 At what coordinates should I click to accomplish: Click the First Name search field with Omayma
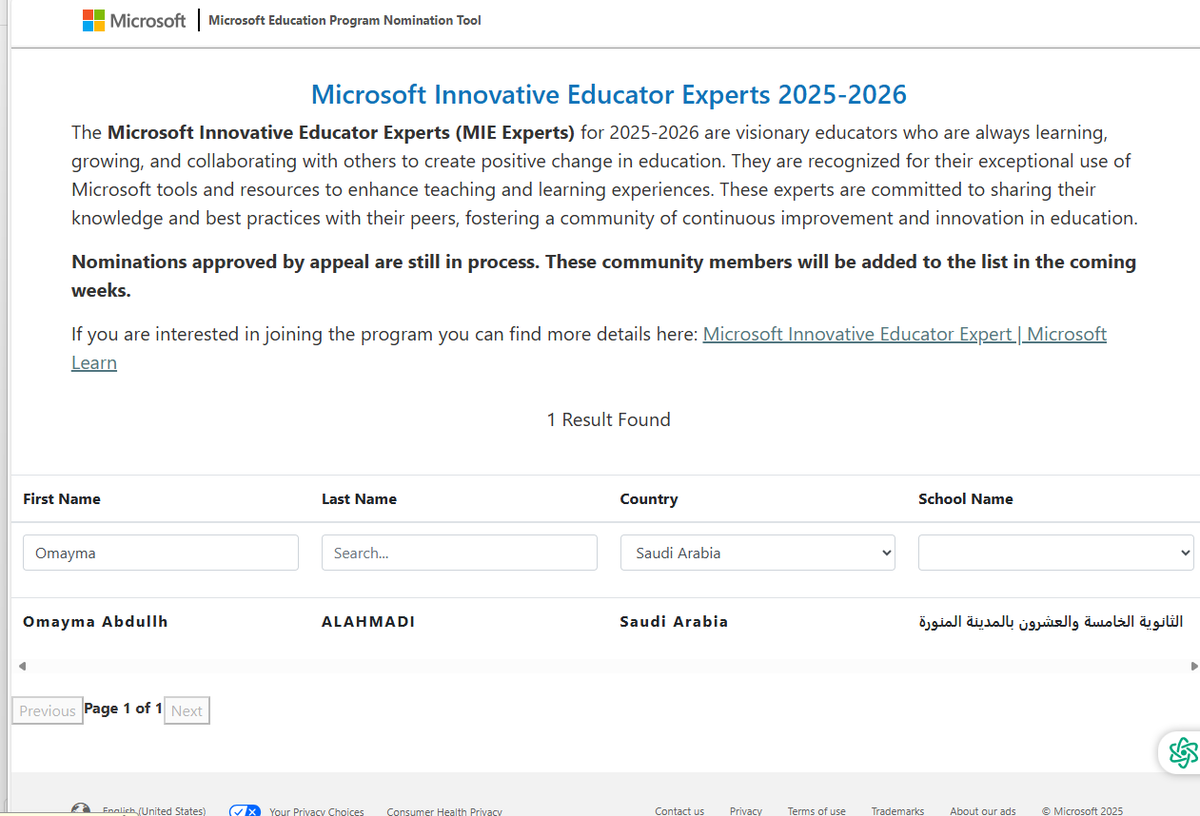pyautogui.click(x=161, y=553)
